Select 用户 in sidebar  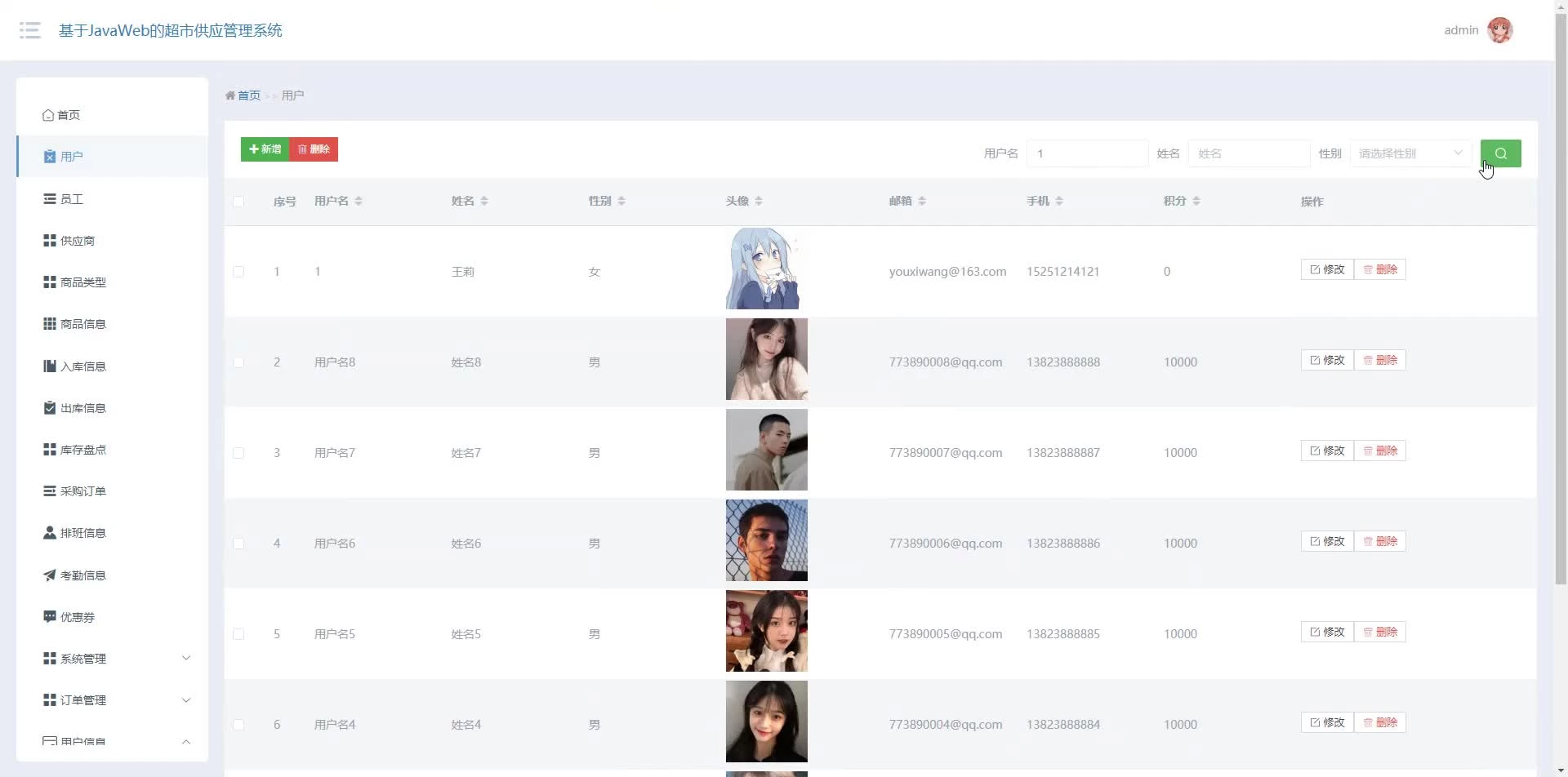tap(112, 157)
